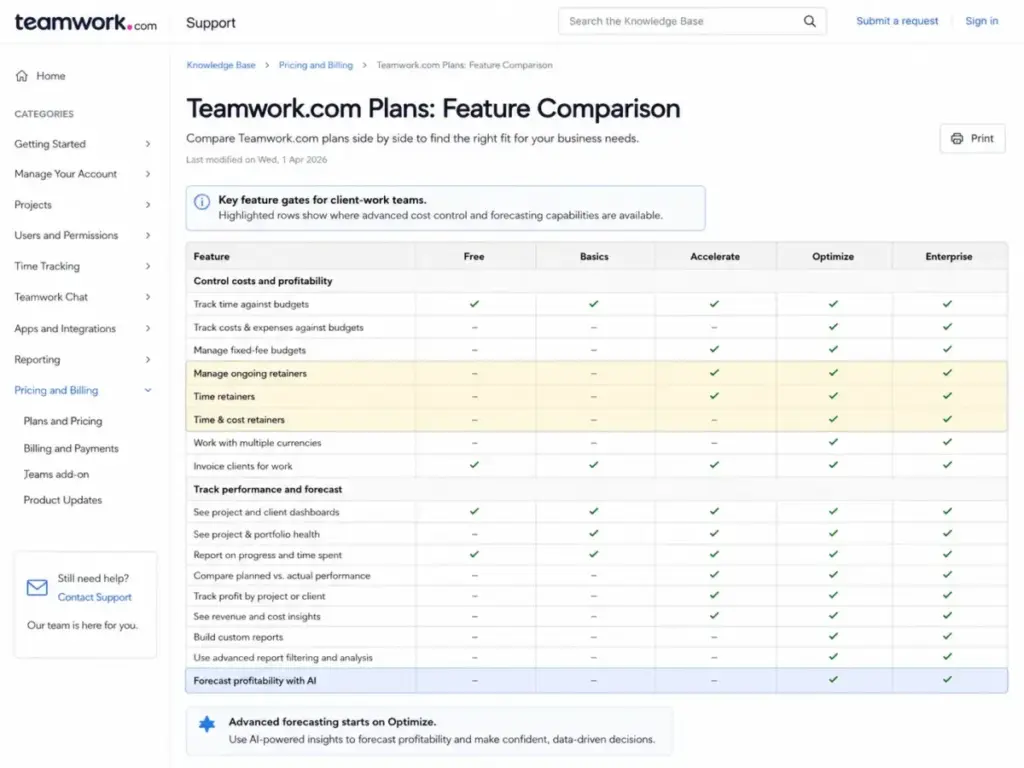Expand the Time Tracking chevron
This screenshot has height=768, width=1024.
tap(148, 266)
